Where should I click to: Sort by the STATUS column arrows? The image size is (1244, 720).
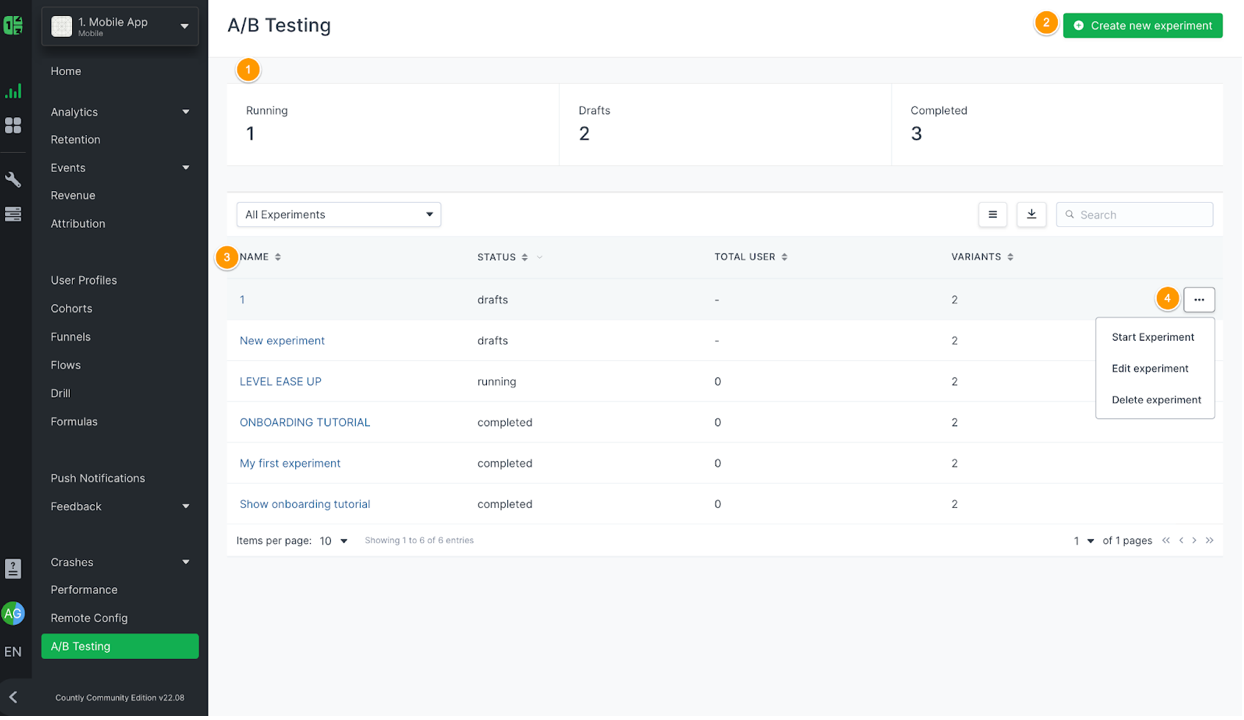click(525, 258)
